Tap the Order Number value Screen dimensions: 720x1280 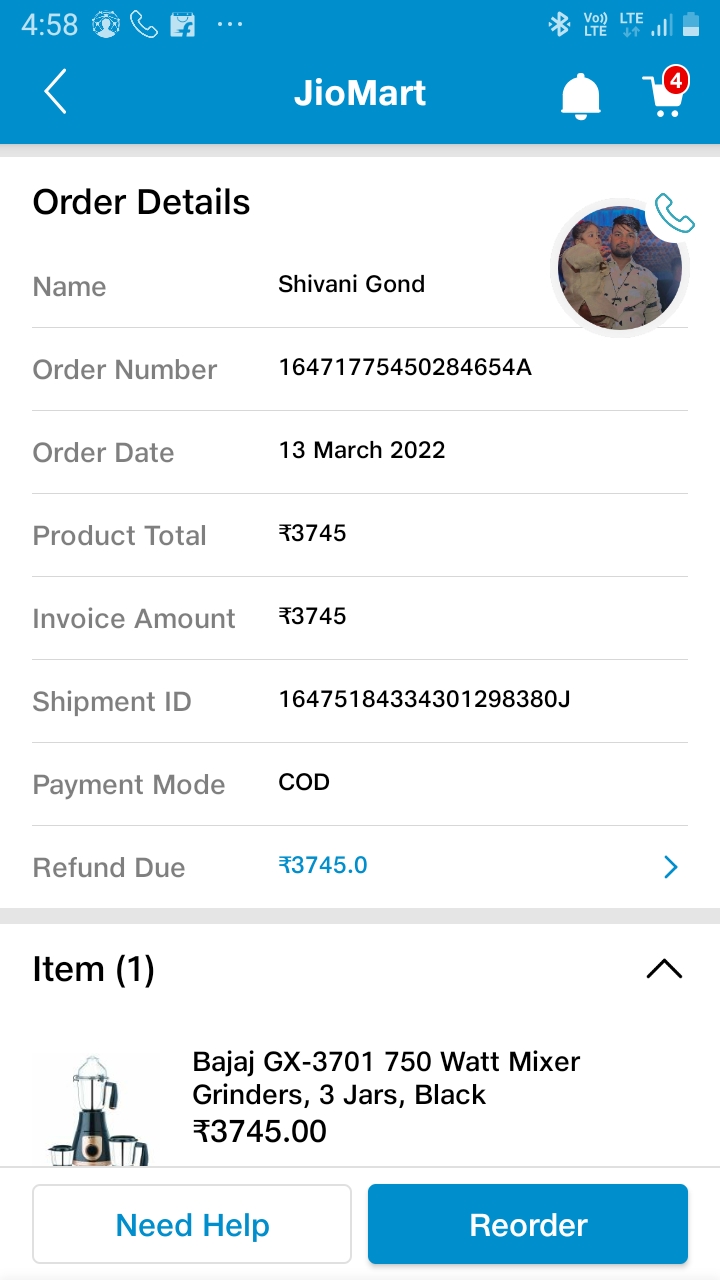405,367
